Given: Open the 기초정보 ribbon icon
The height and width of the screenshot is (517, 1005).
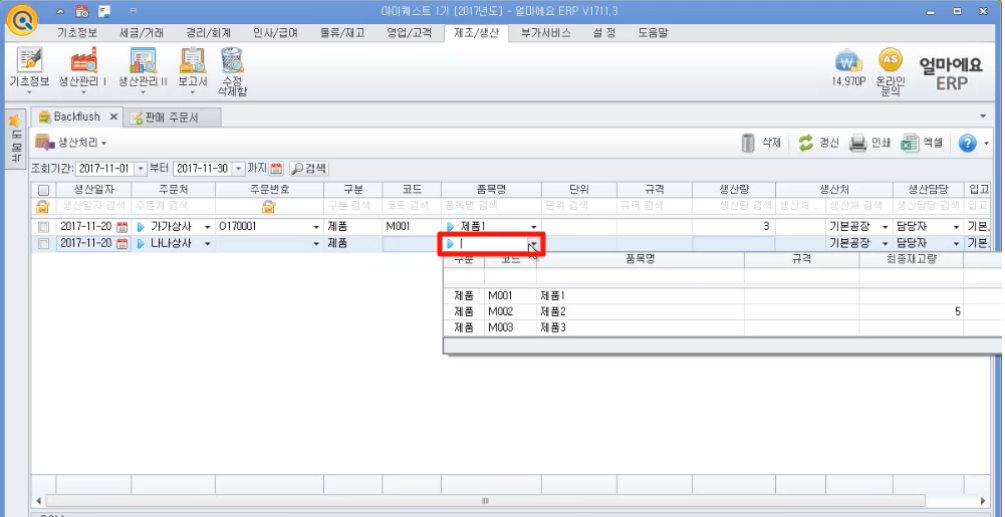Looking at the screenshot, I should coord(29,61).
